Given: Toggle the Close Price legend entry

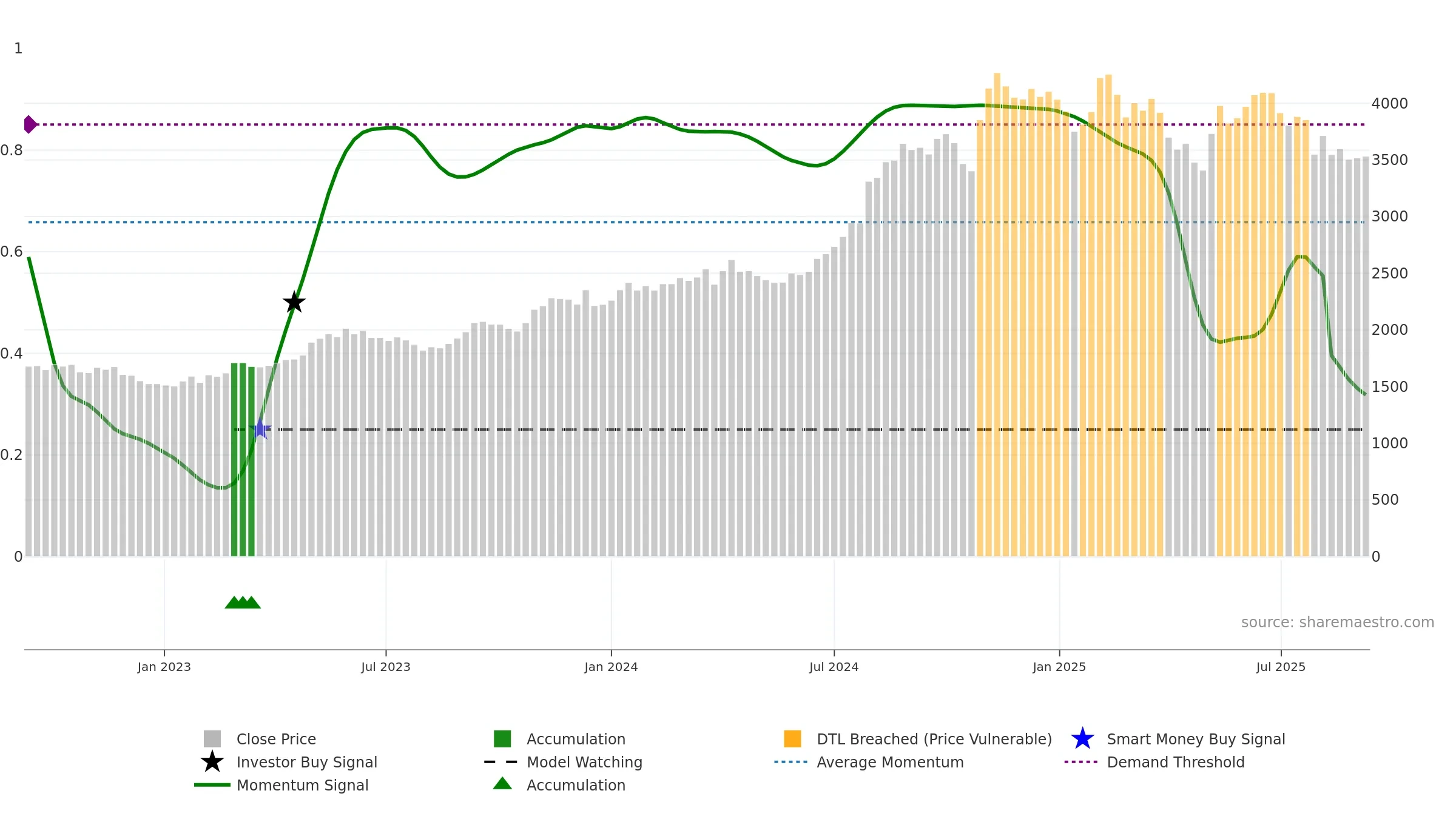Looking at the screenshot, I should (276, 739).
